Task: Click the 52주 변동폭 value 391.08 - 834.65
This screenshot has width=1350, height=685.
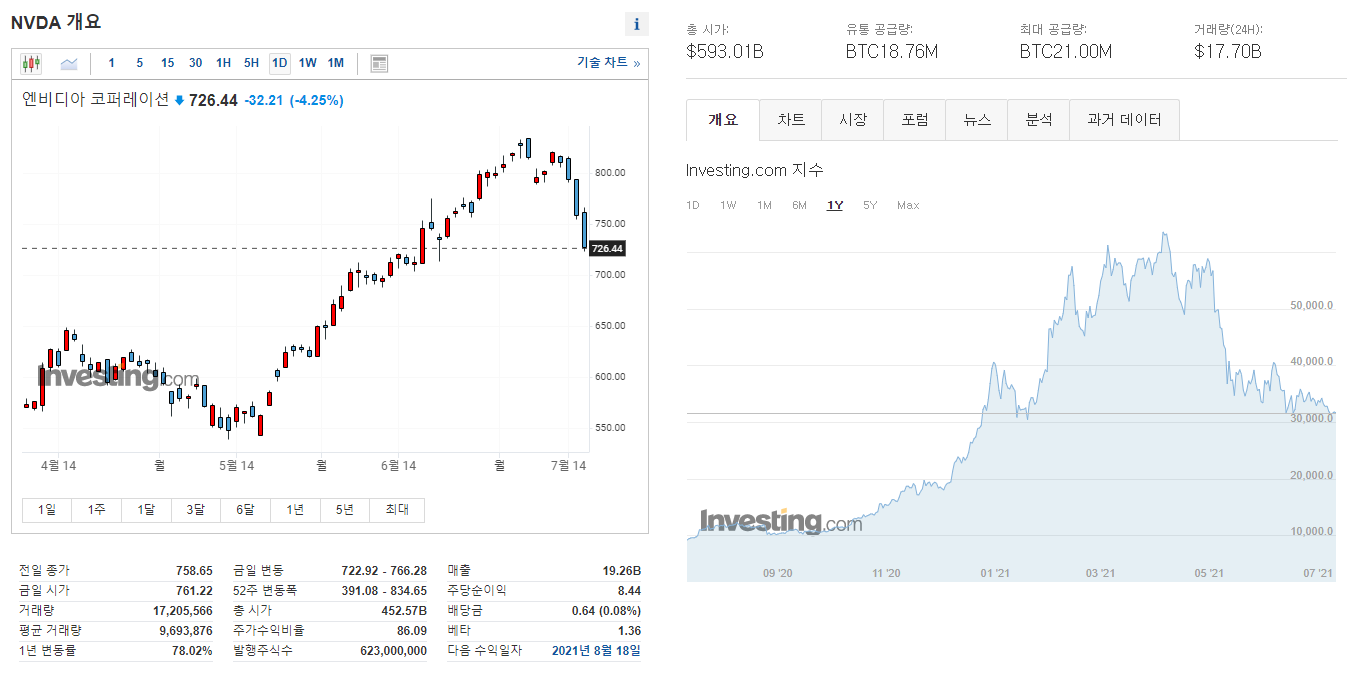Action: pos(386,590)
